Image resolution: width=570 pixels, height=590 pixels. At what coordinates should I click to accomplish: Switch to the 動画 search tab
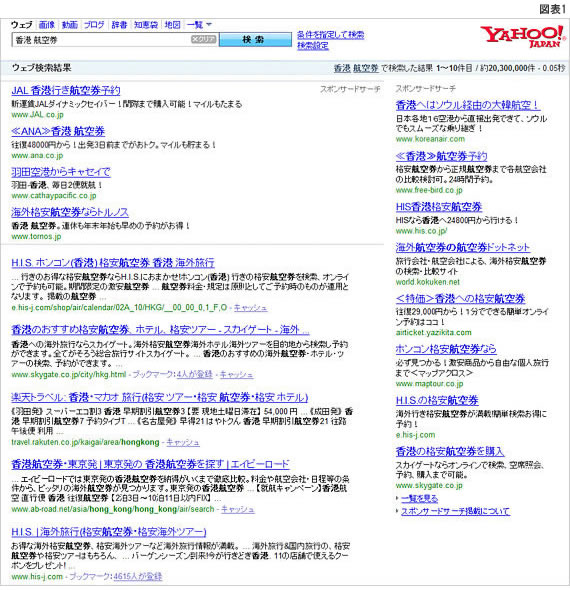[70, 25]
